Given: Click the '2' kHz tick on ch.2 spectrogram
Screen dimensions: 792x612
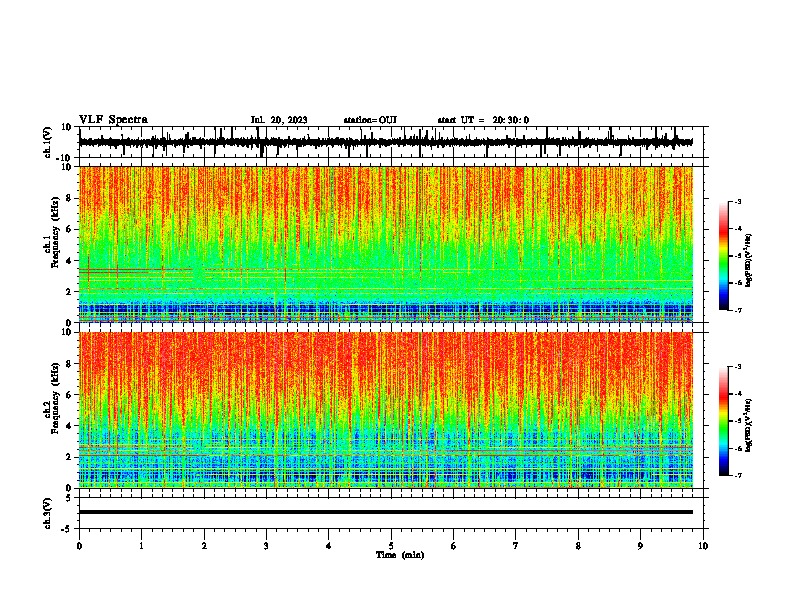Looking at the screenshot, I should [69, 457].
